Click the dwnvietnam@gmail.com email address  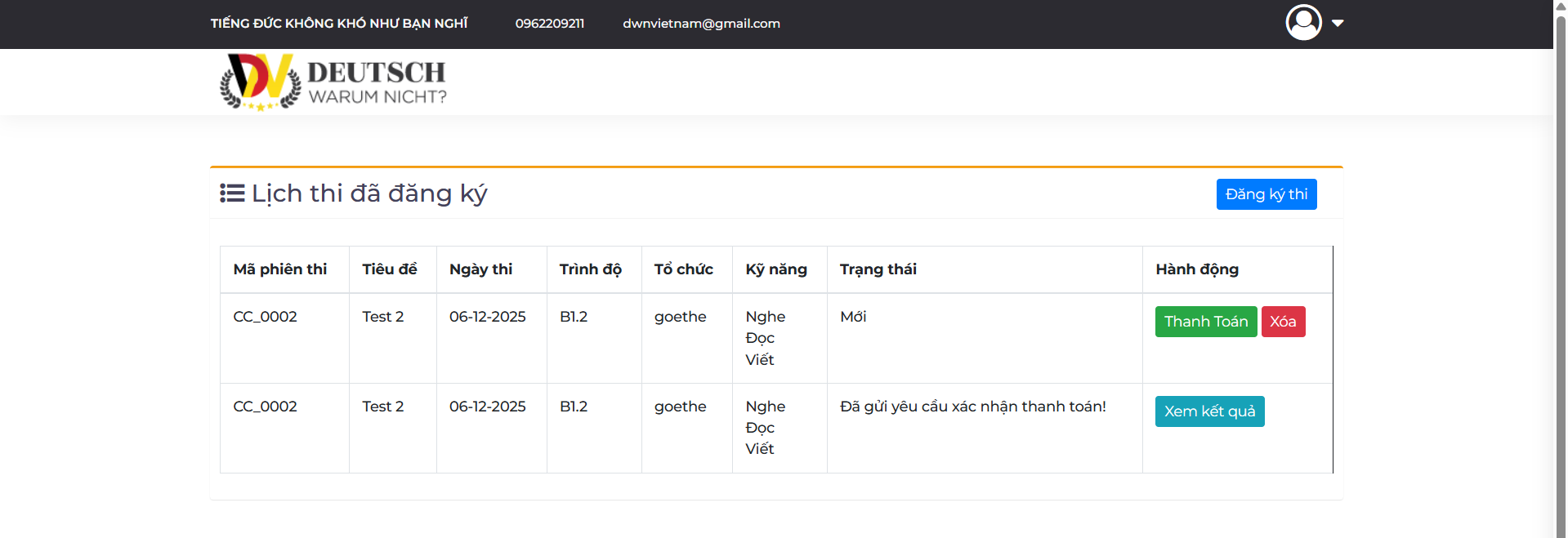click(x=701, y=24)
